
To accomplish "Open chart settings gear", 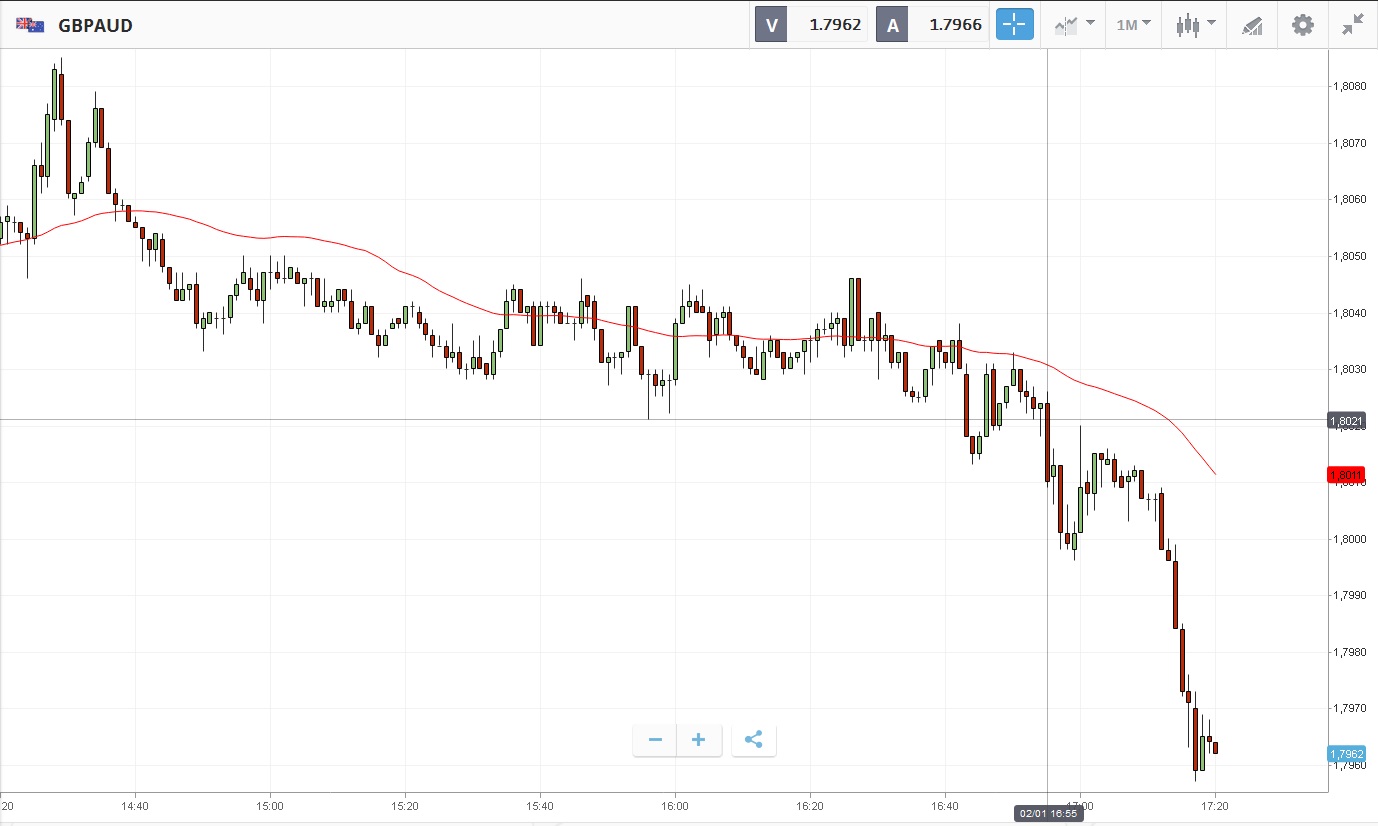I will [x=1303, y=25].
